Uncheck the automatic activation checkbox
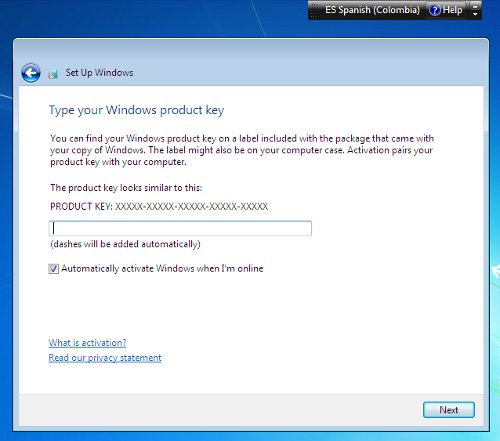The image size is (500, 441). click(x=53, y=269)
